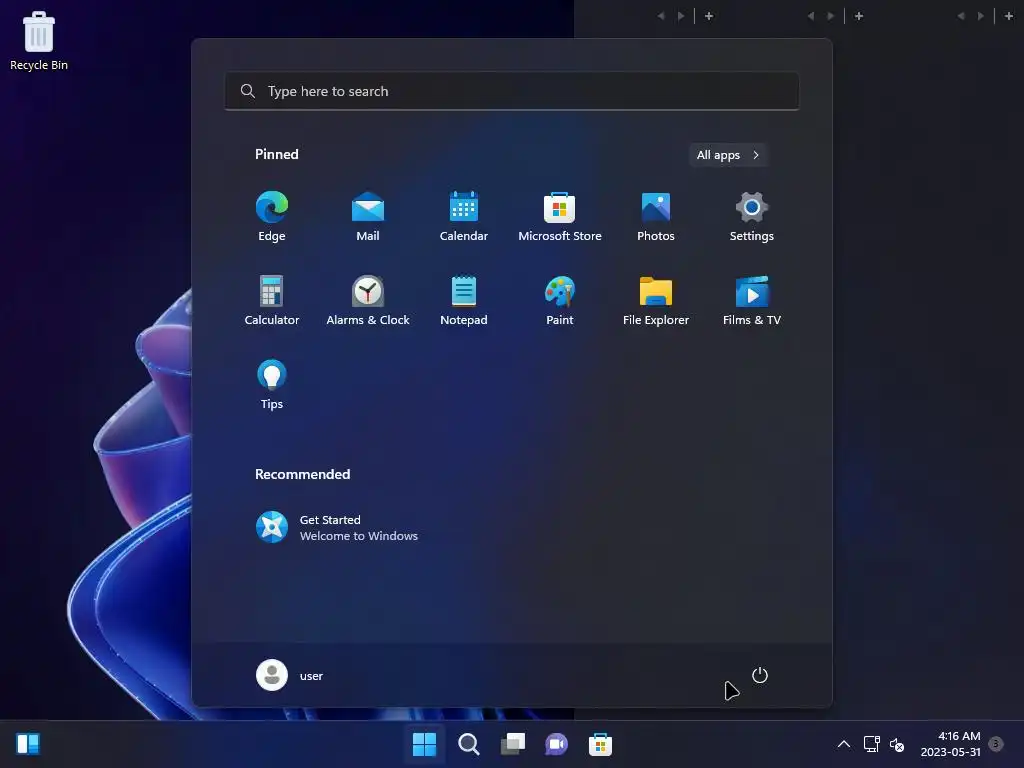Viewport: 1024px width, 768px height.
Task: Click the Pinned section heading
Action: [276, 154]
